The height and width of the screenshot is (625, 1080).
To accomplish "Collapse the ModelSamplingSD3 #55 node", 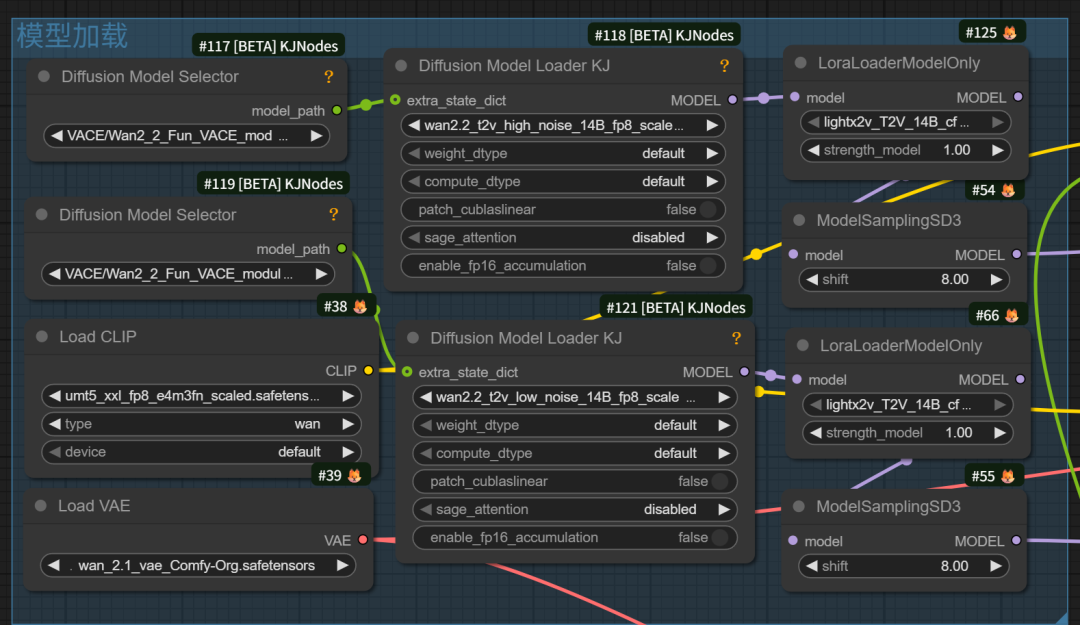I will pos(798,506).
